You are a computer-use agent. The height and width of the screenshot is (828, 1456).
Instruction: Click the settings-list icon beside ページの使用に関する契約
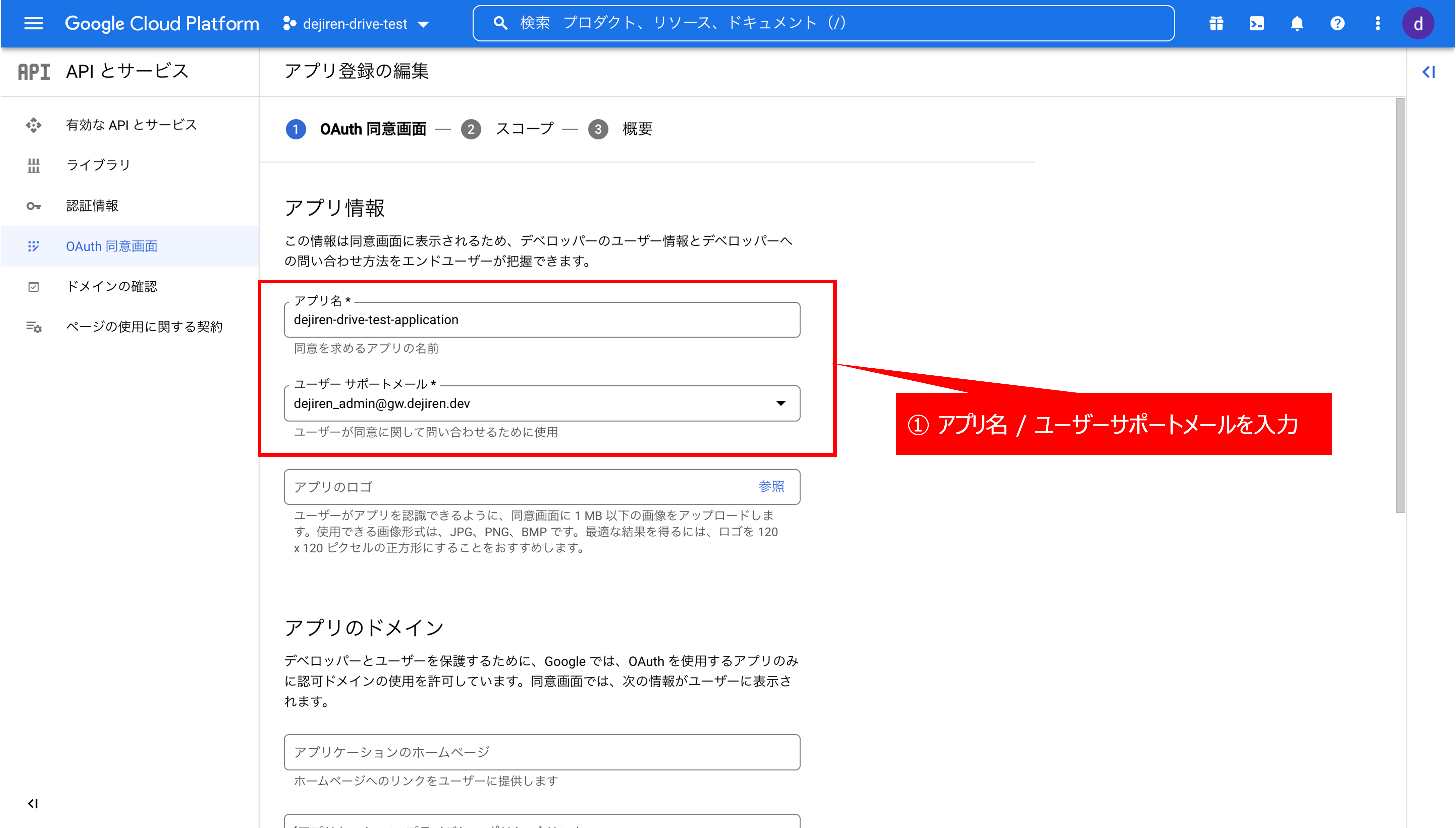pos(33,327)
